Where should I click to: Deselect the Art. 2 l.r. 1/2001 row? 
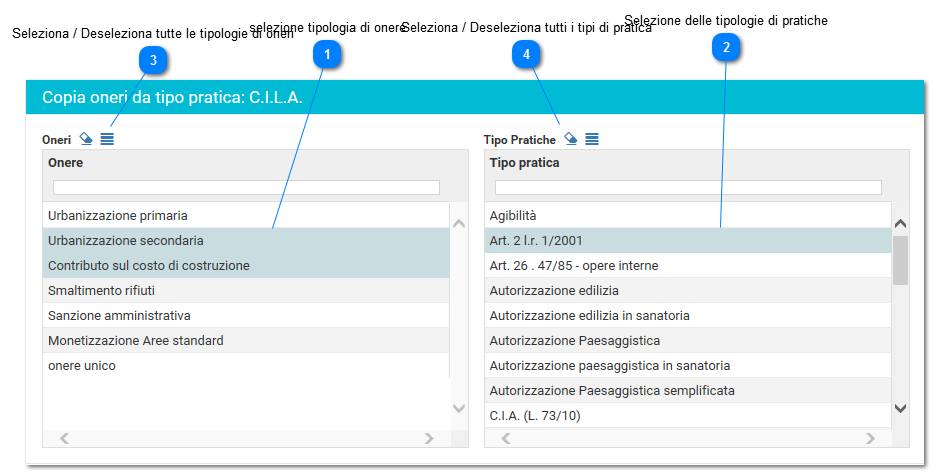click(688, 240)
